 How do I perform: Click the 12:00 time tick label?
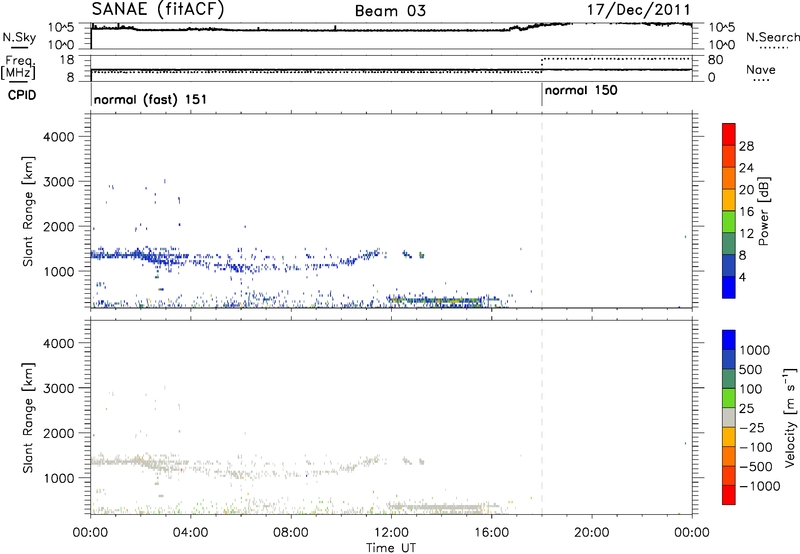click(x=391, y=533)
